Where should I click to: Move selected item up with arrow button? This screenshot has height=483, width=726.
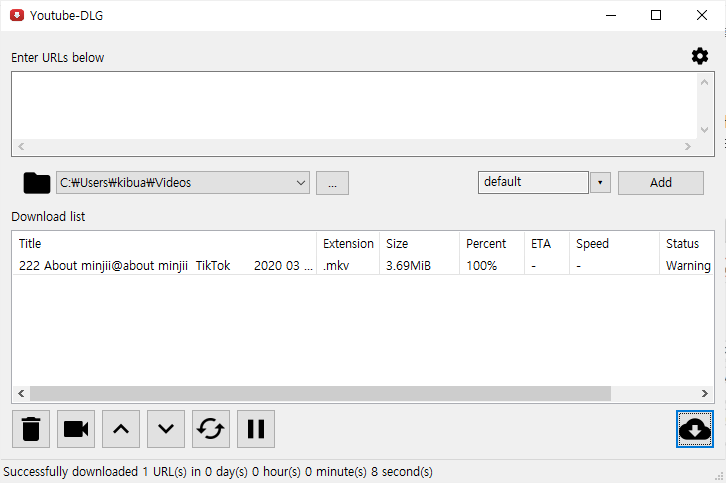[x=121, y=429]
